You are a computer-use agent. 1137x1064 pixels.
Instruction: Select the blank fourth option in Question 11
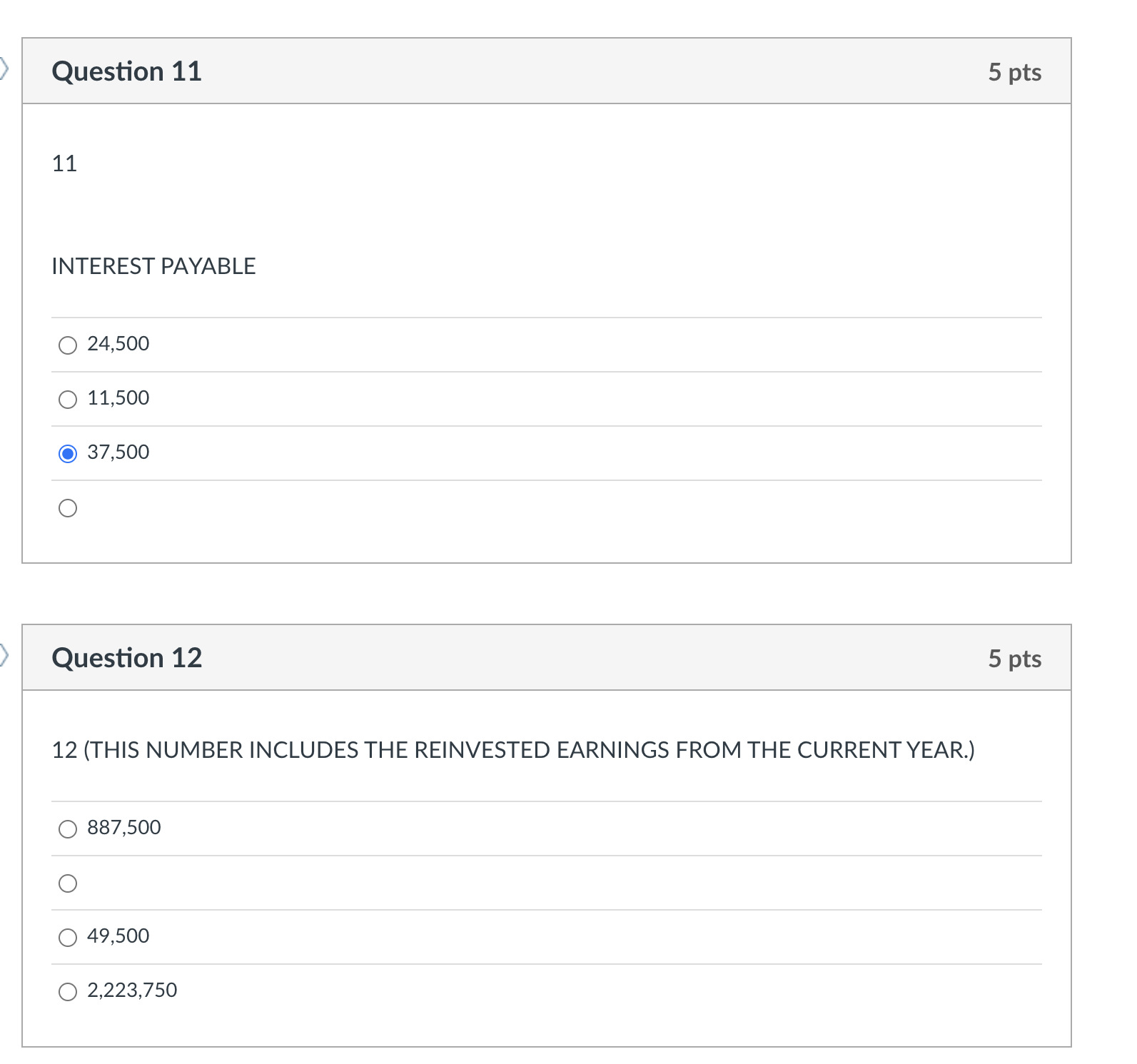[68, 508]
